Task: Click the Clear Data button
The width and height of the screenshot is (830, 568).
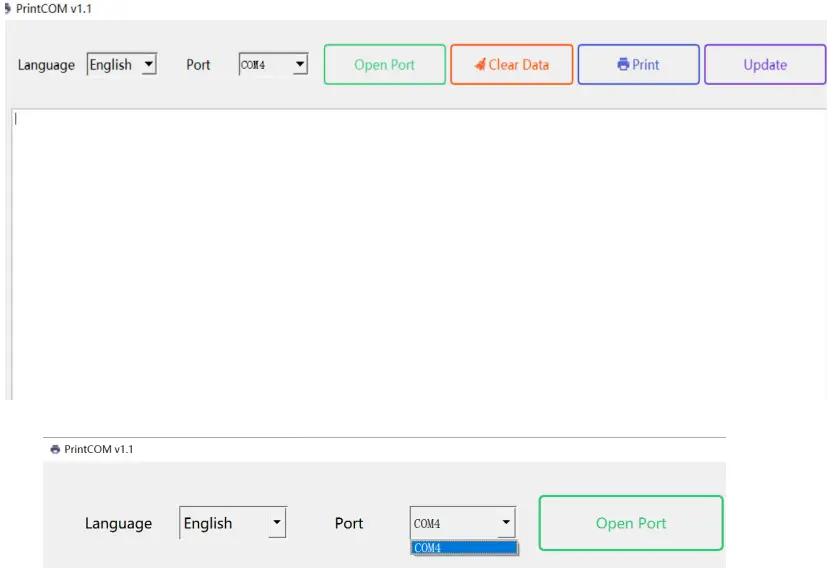Action: click(512, 65)
